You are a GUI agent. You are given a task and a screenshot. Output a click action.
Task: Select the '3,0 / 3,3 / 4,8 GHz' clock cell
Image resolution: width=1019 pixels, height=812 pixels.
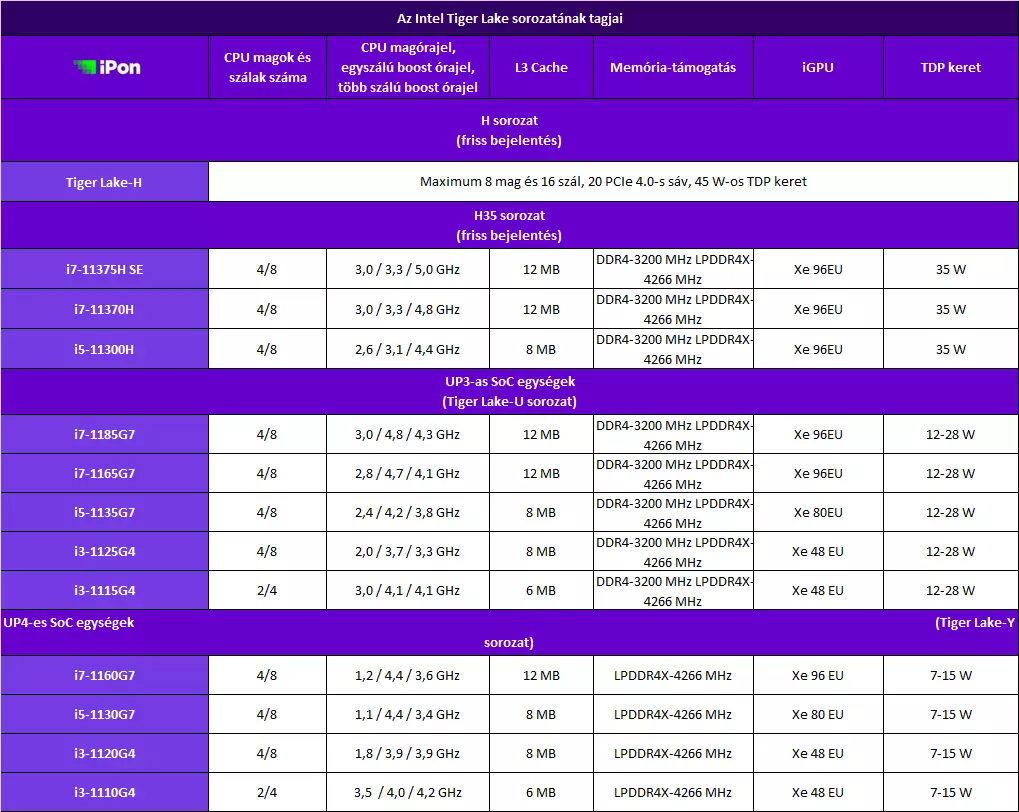click(407, 309)
